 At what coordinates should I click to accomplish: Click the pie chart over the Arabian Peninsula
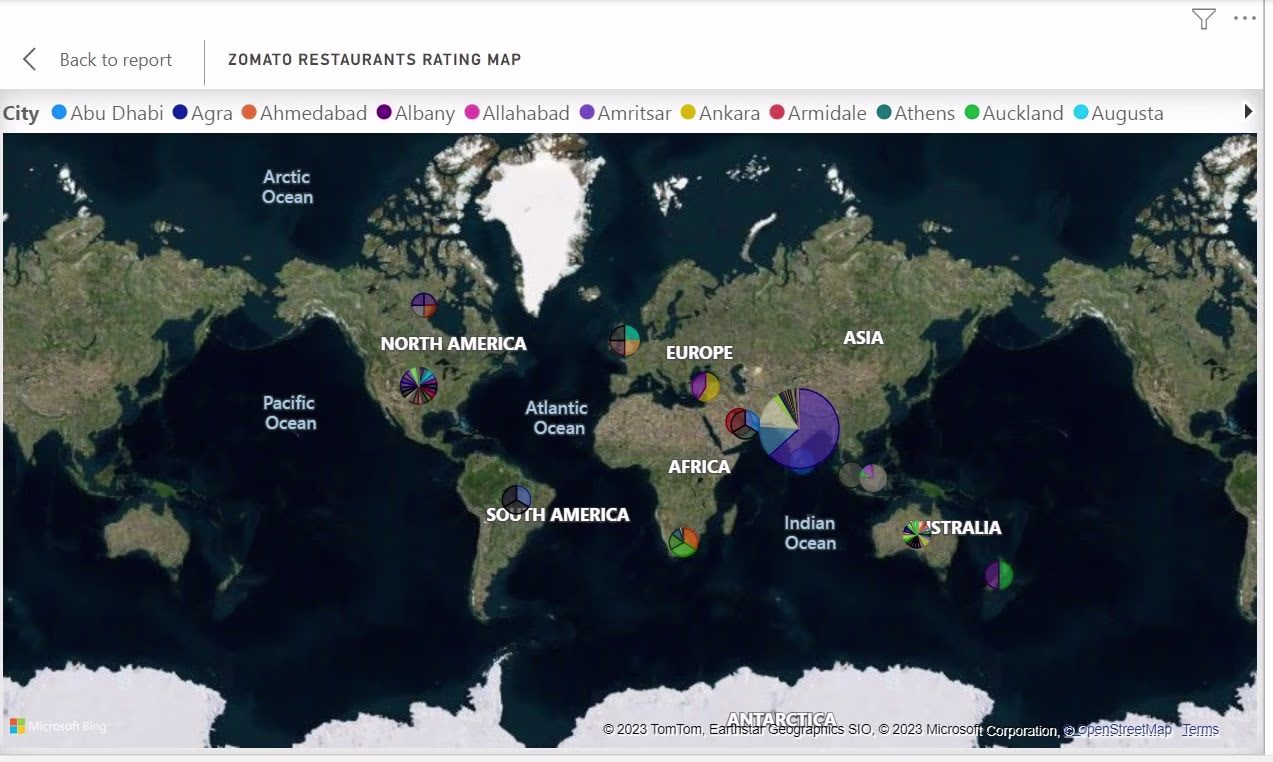(x=743, y=423)
